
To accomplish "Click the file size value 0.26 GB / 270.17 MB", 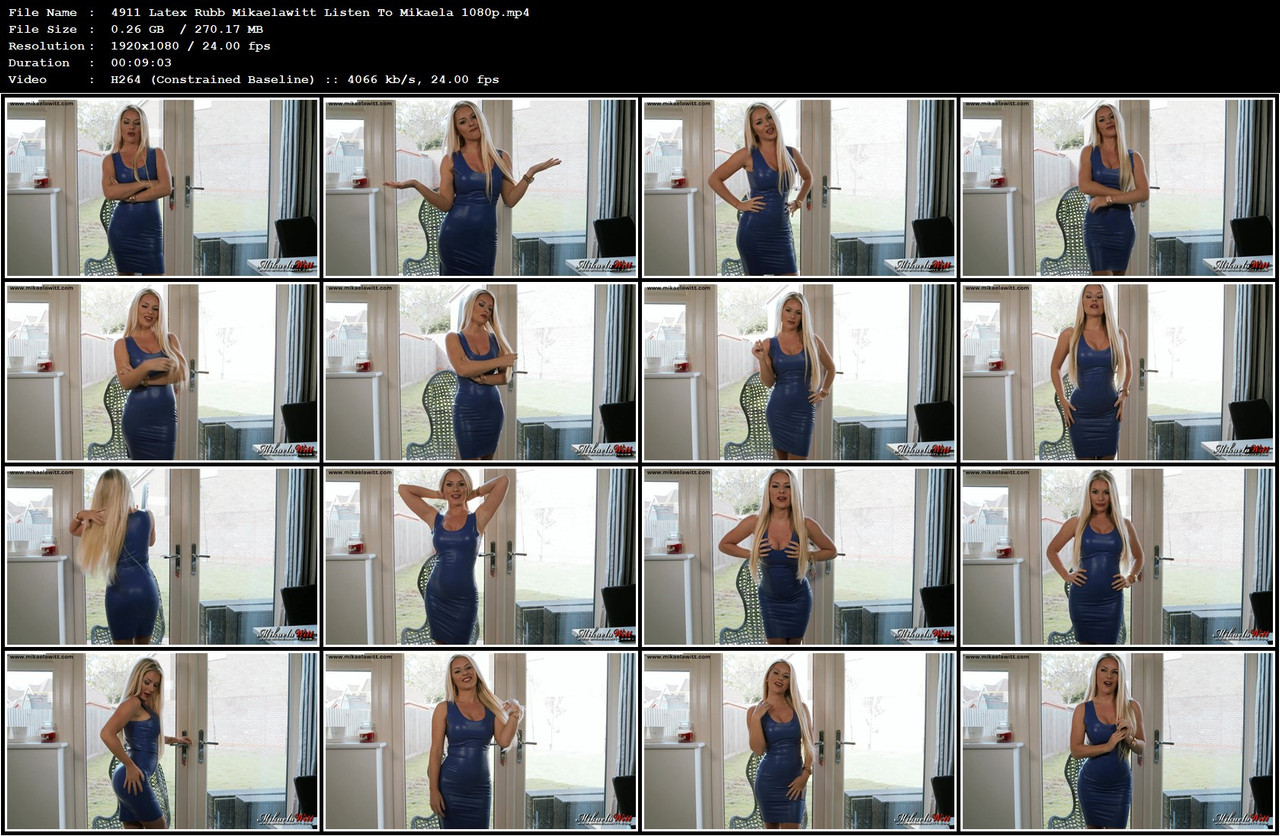I will pyautogui.click(x=187, y=30).
